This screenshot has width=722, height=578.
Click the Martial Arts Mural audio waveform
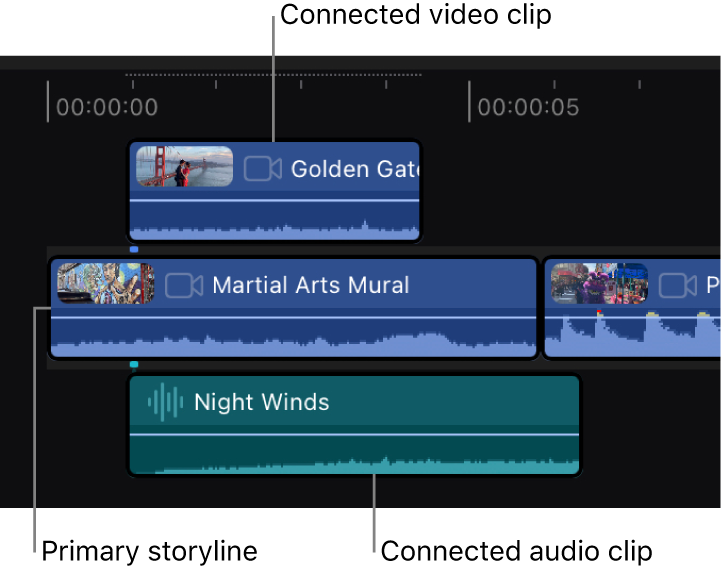coord(293,345)
